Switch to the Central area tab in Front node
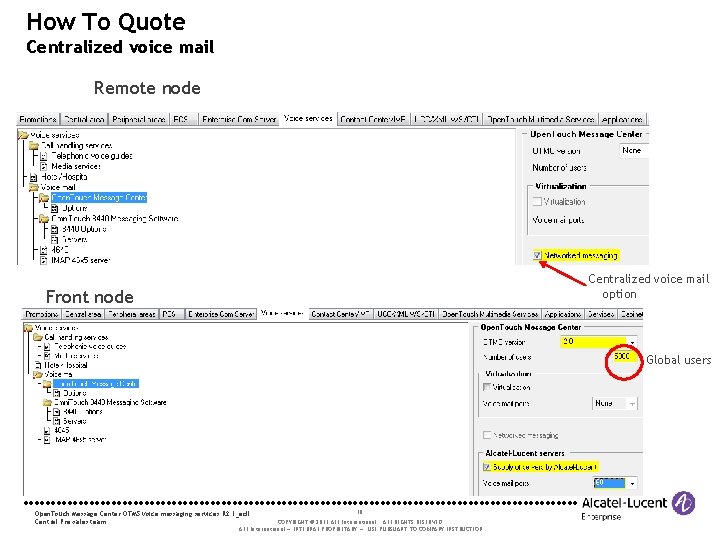Image resolution: width=720 pixels, height=540 pixels. click(83, 314)
